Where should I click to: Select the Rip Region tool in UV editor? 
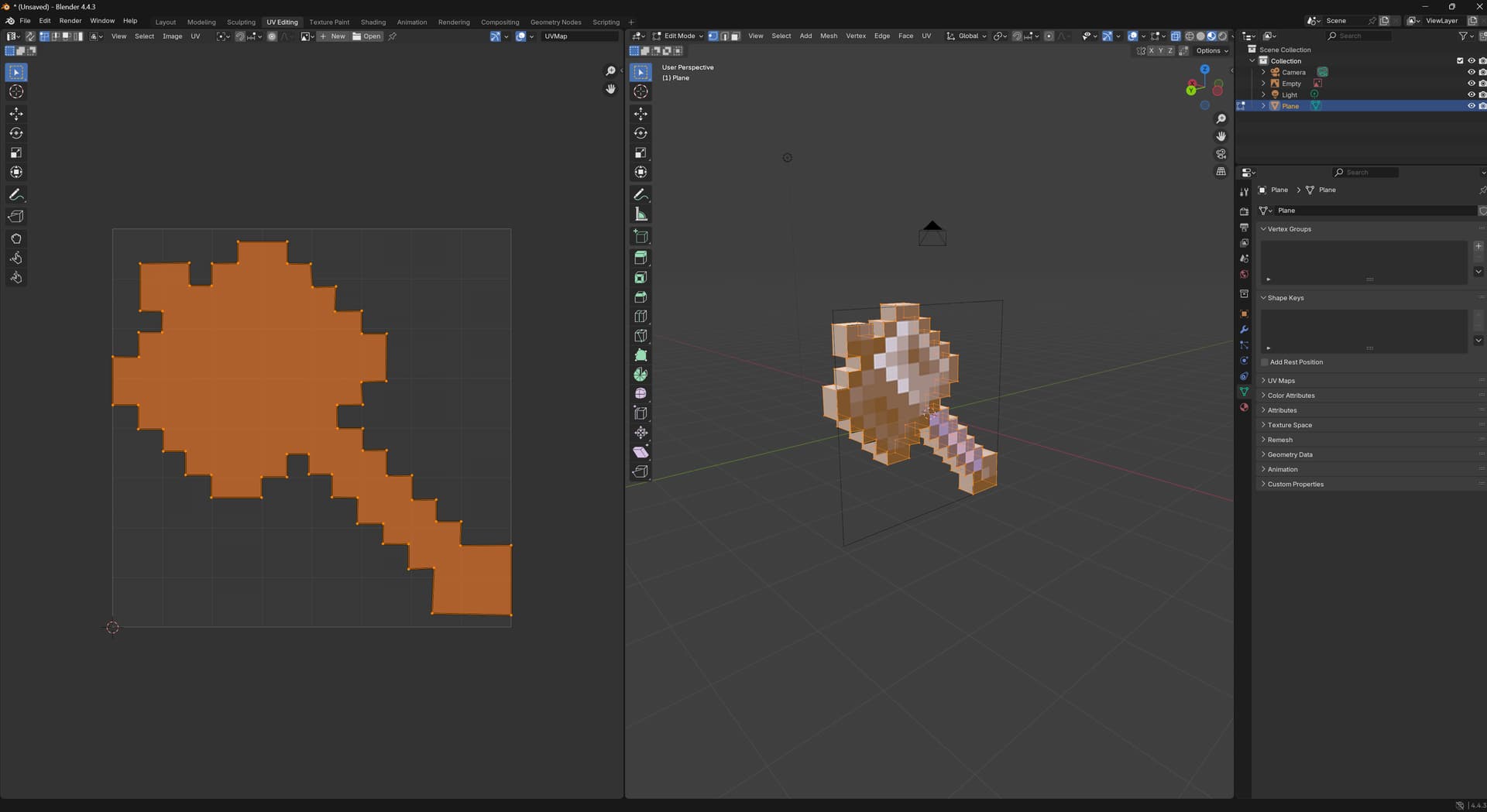(x=16, y=217)
